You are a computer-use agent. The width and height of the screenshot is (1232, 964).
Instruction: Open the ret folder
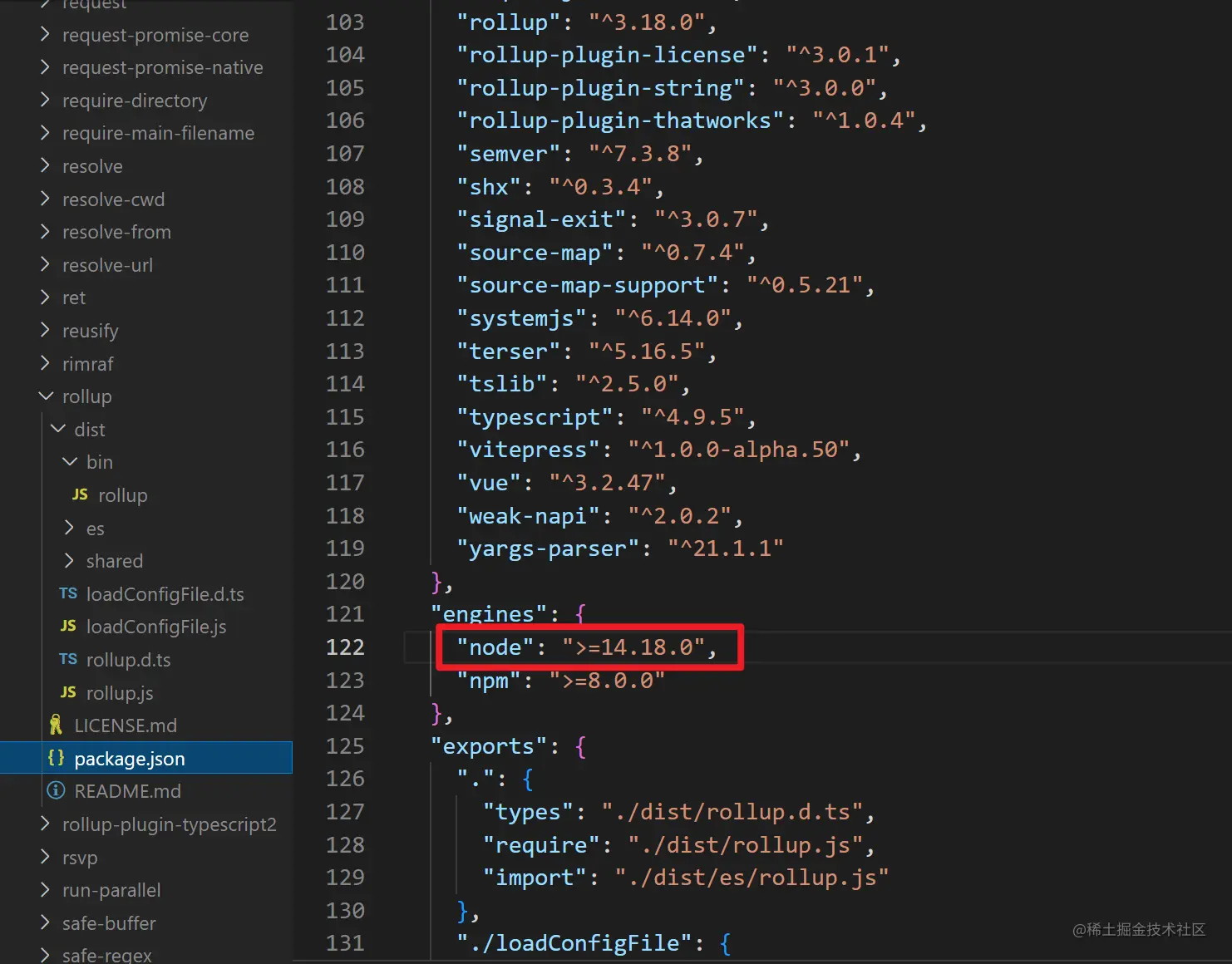click(x=74, y=298)
